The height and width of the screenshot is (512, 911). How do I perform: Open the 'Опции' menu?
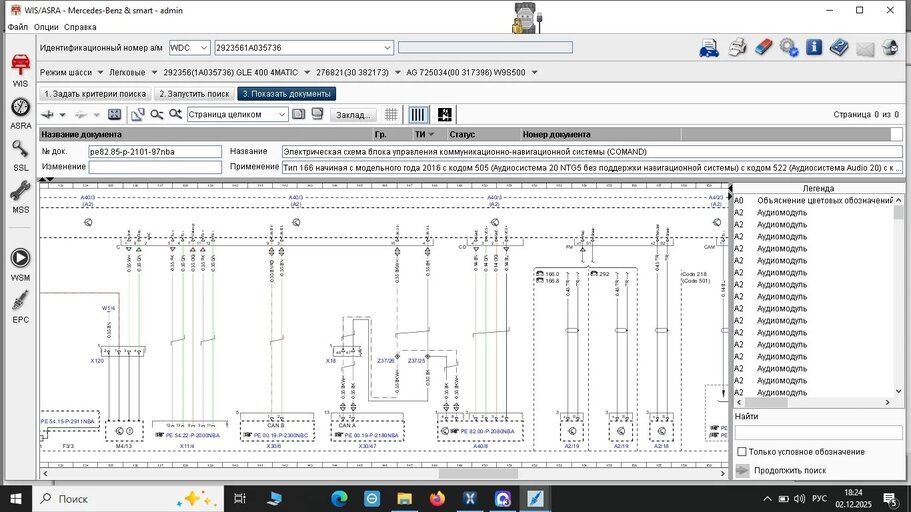tap(46, 27)
